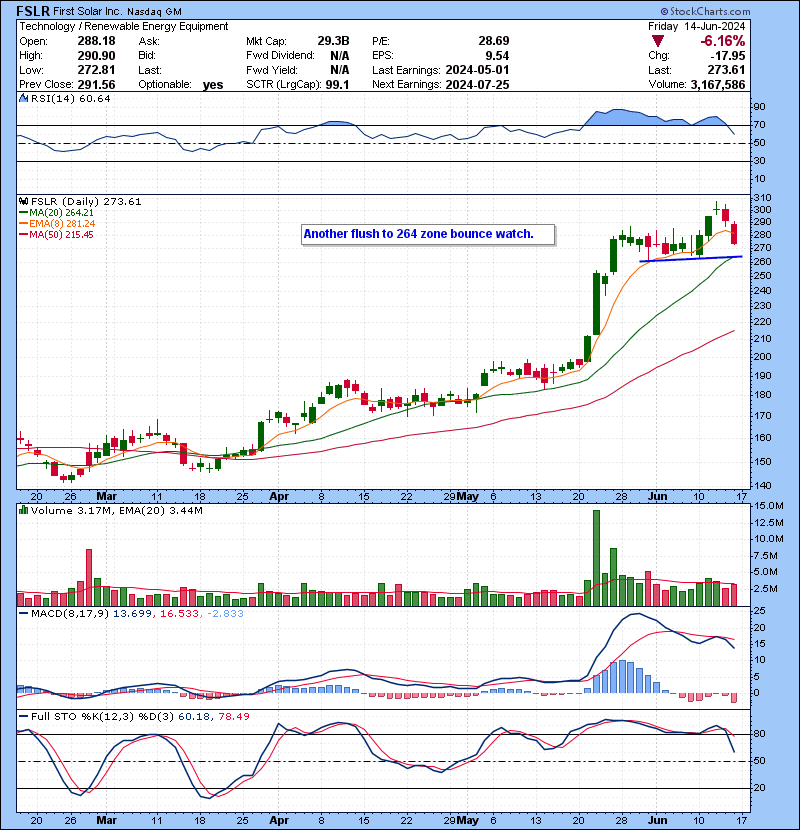
Task: Click the P/E value 28.69
Action: tap(493, 41)
